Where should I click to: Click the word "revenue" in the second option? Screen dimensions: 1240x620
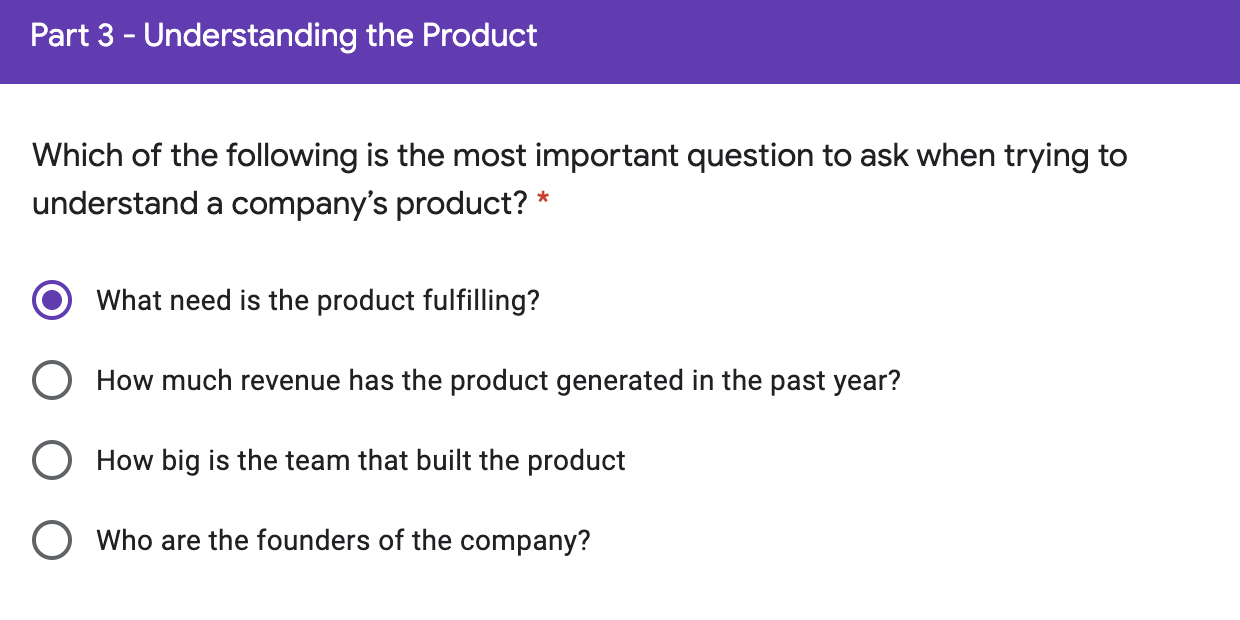[x=293, y=381]
